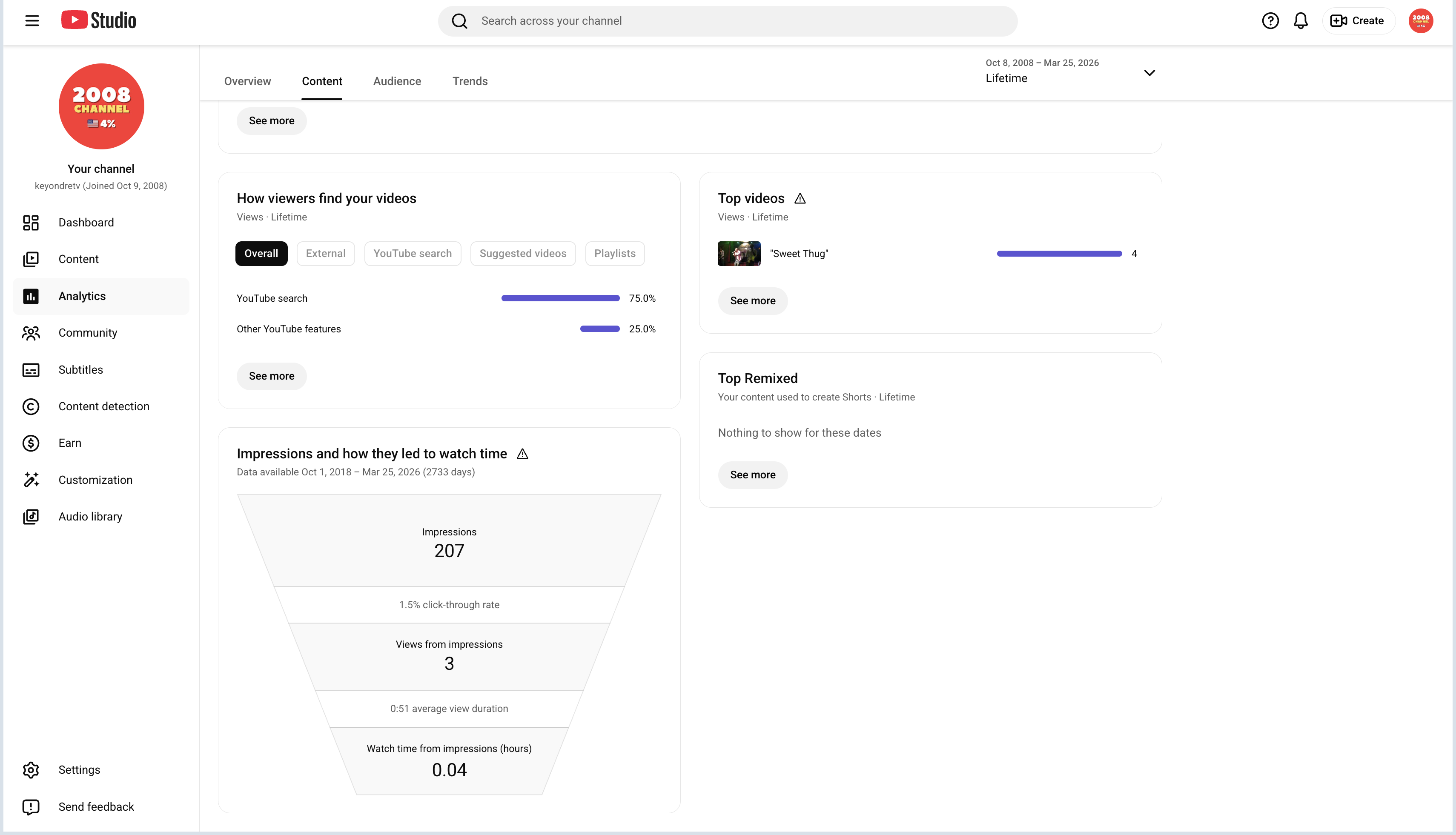
Task: Click the Dashboard grid icon
Action: 31,223
